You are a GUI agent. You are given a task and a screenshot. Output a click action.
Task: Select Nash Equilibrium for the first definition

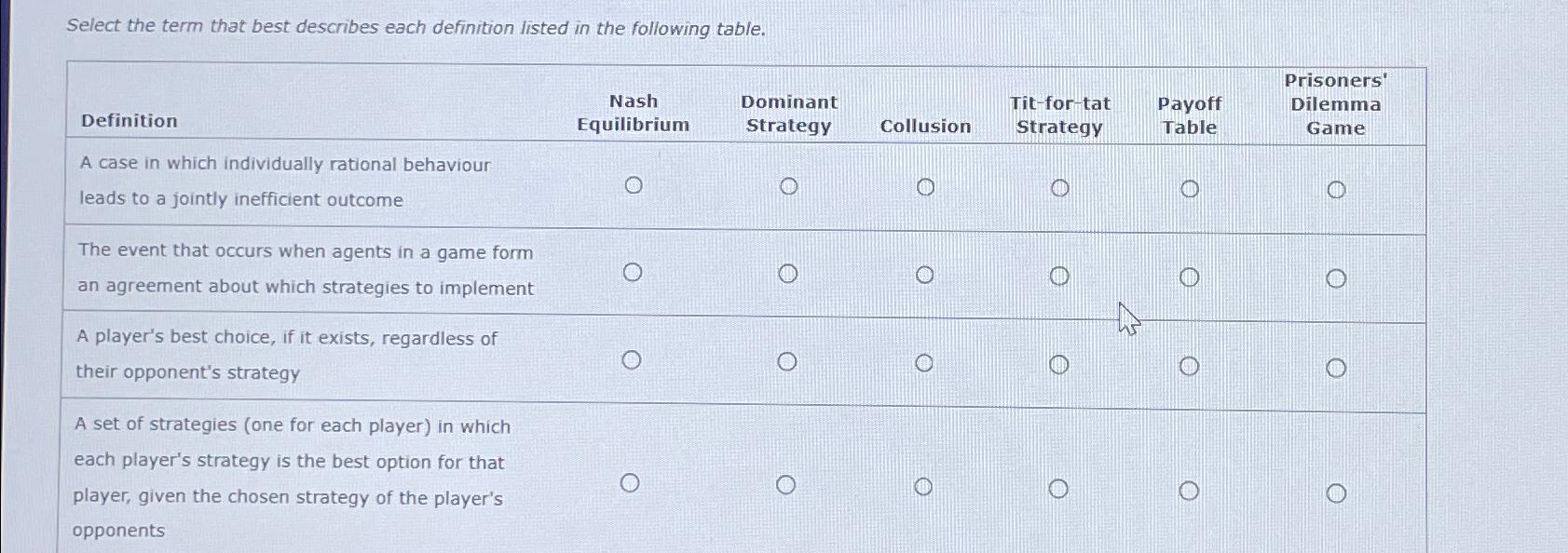[x=634, y=184]
